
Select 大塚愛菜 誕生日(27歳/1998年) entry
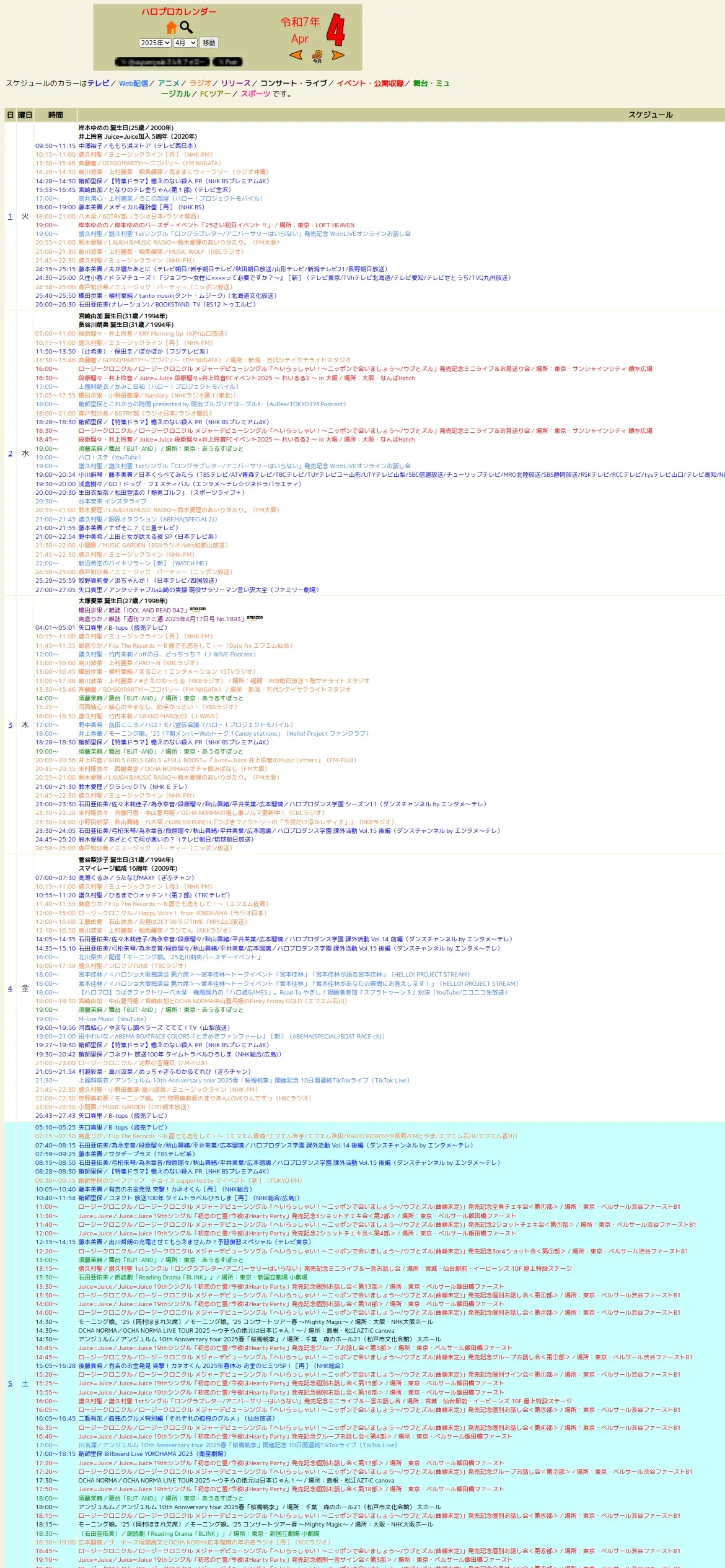tap(123, 601)
